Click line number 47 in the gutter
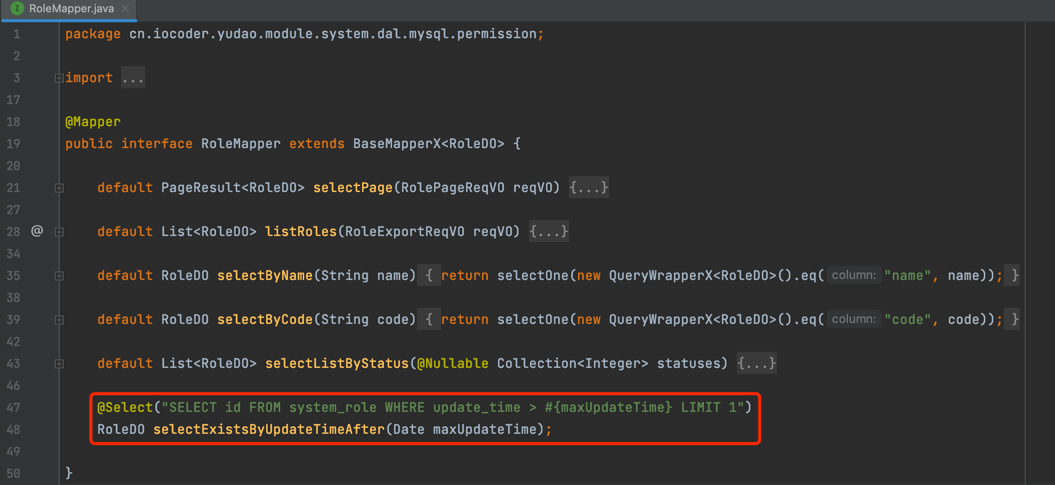The image size is (1055, 485). (x=15, y=408)
